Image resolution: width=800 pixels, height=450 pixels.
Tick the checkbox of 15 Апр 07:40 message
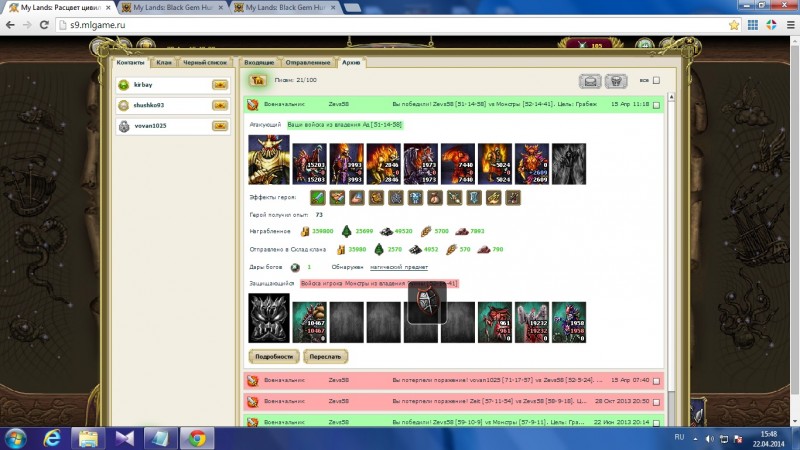click(657, 381)
